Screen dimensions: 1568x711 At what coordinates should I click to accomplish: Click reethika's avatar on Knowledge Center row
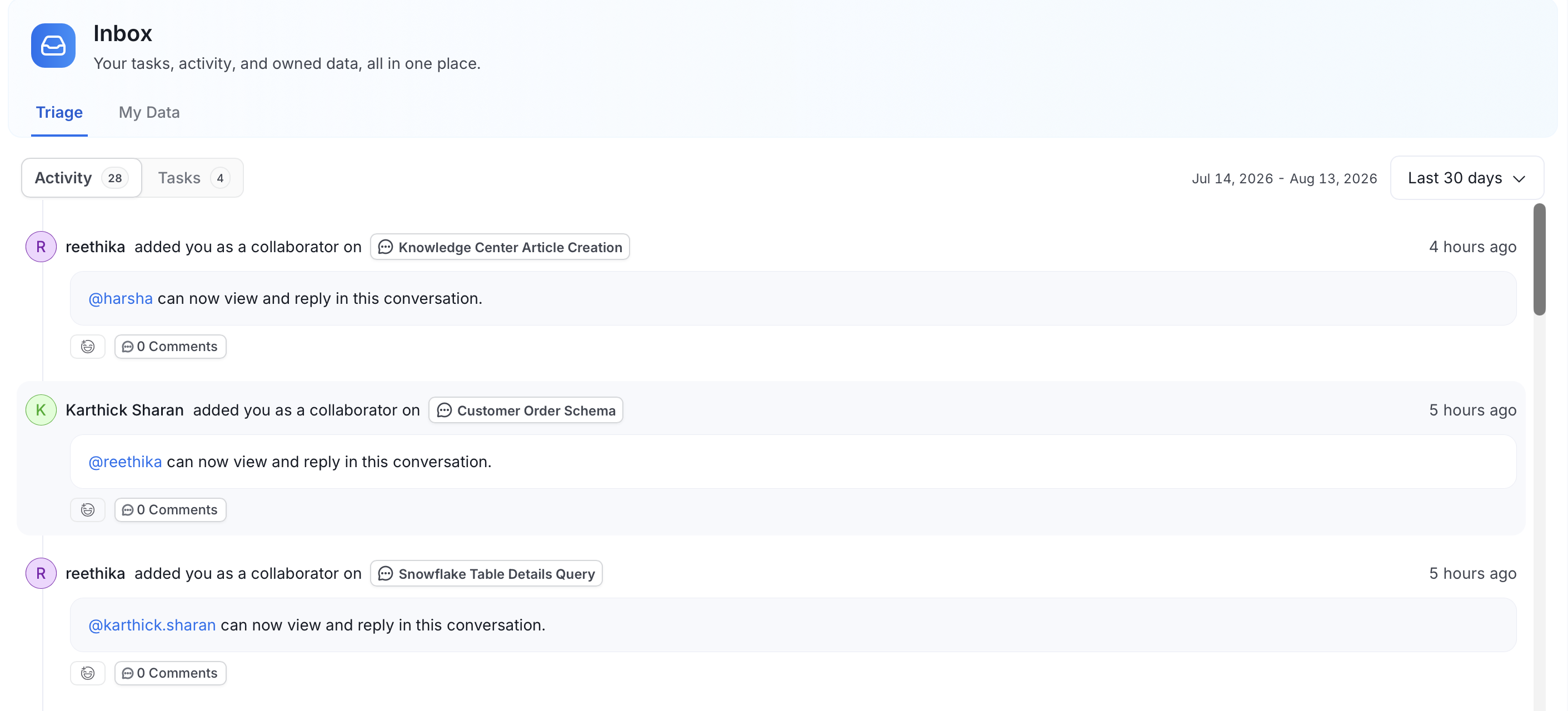point(41,247)
